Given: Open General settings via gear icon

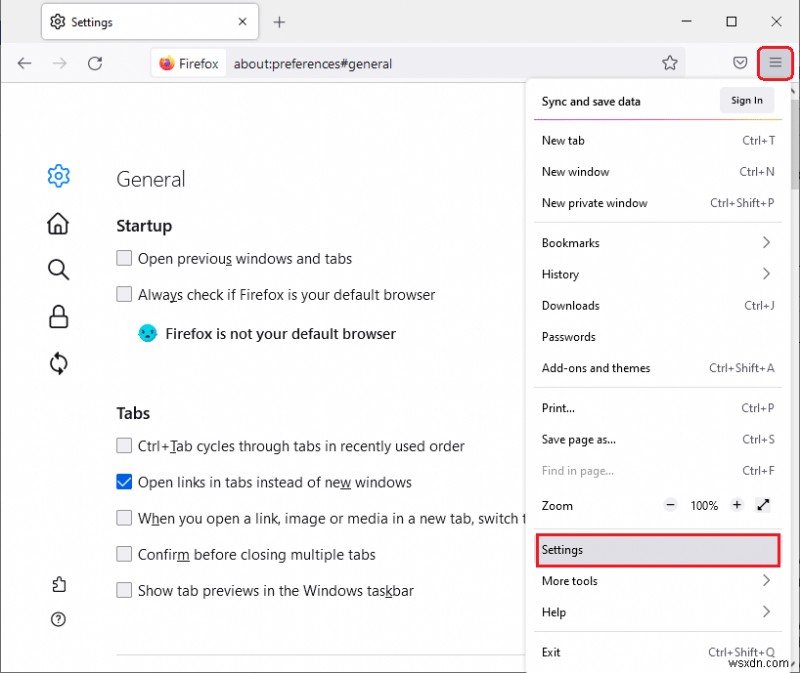Looking at the screenshot, I should click(57, 175).
